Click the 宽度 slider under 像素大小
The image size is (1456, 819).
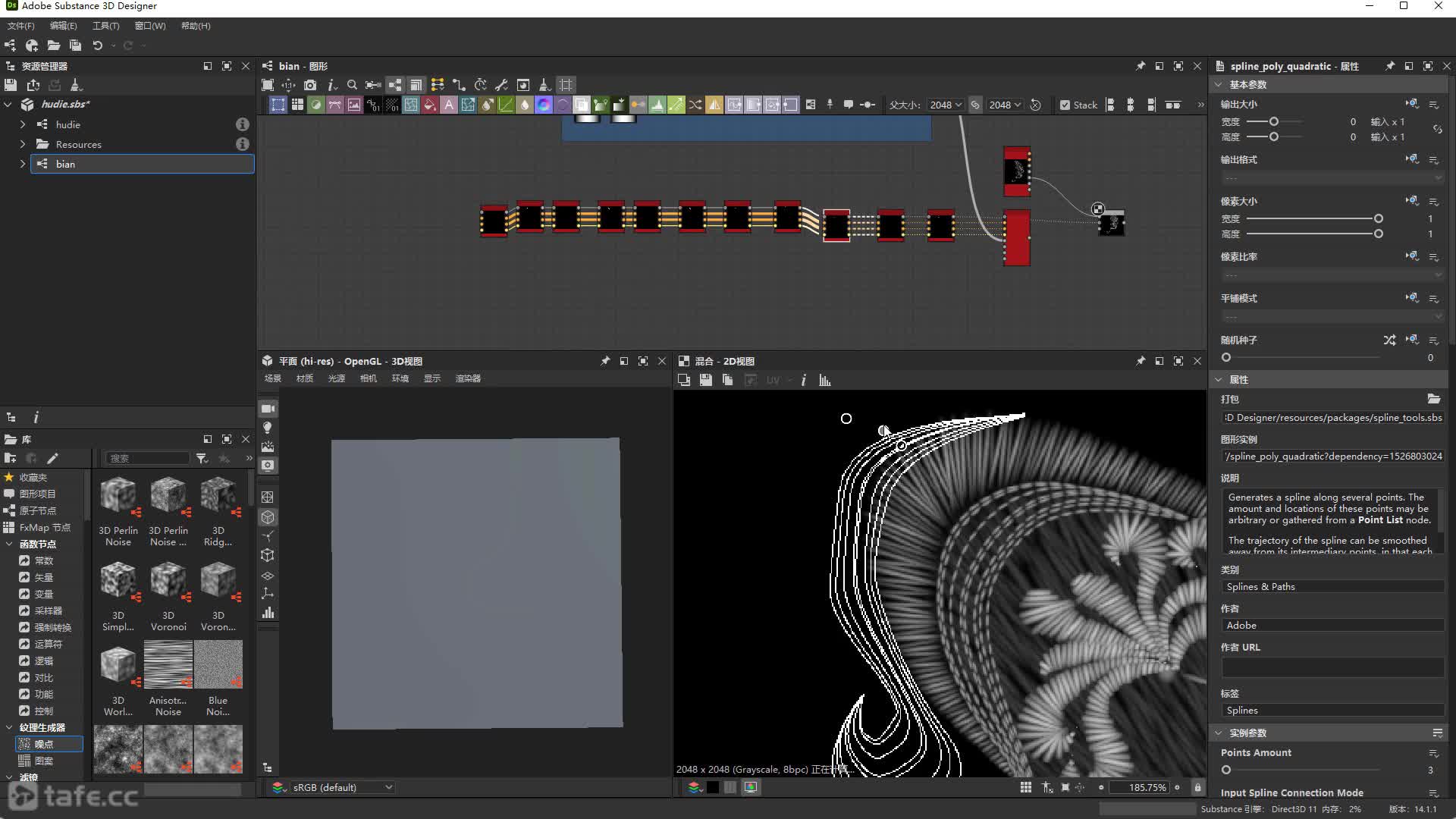[x=1312, y=219]
